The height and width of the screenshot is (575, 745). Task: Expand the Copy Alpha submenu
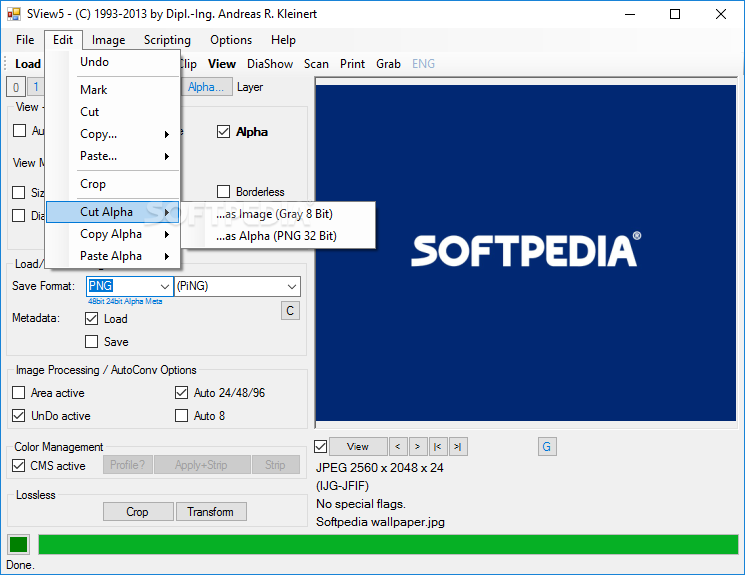point(113,234)
